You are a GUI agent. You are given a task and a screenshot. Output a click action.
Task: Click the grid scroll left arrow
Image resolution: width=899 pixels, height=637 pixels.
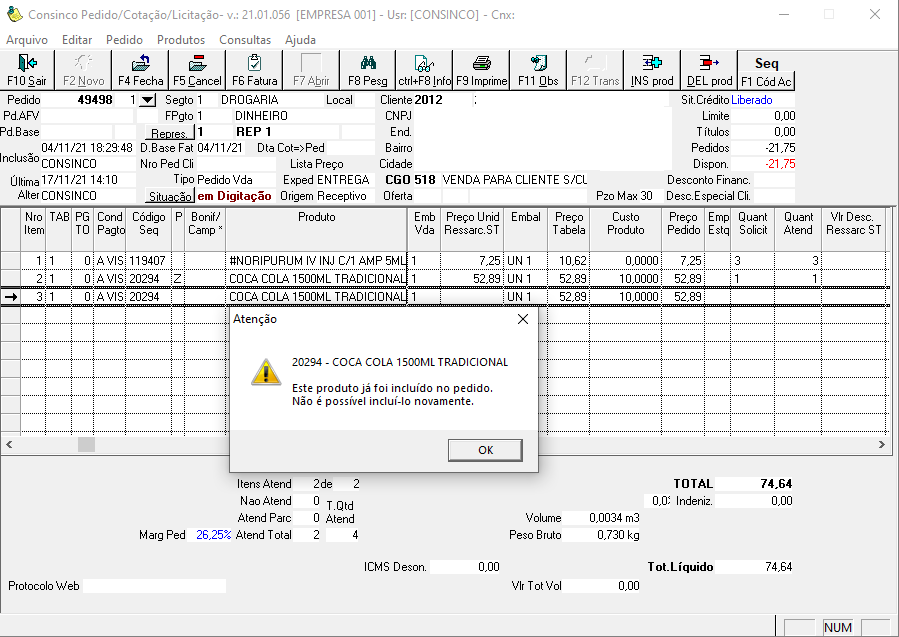pyautogui.click(x=9, y=444)
